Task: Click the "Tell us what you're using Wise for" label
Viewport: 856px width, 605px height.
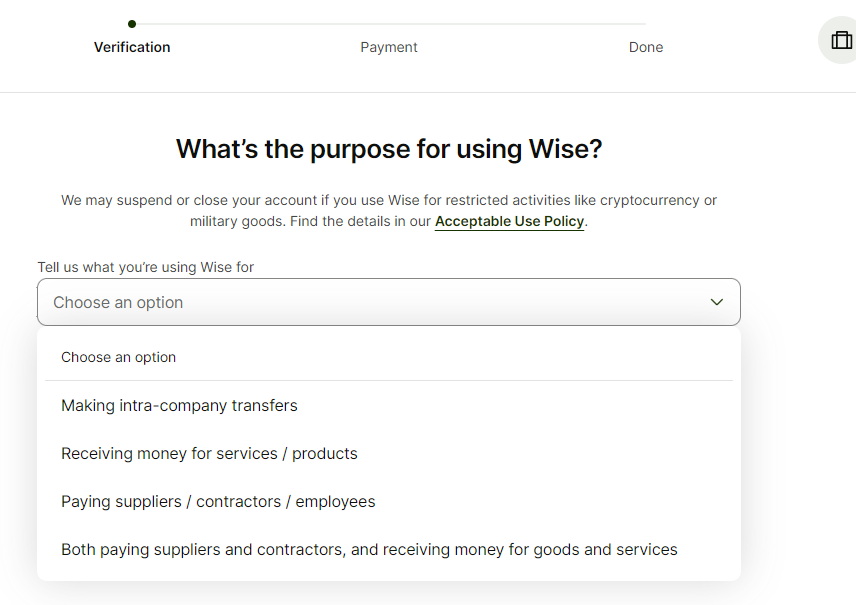Action: click(145, 267)
